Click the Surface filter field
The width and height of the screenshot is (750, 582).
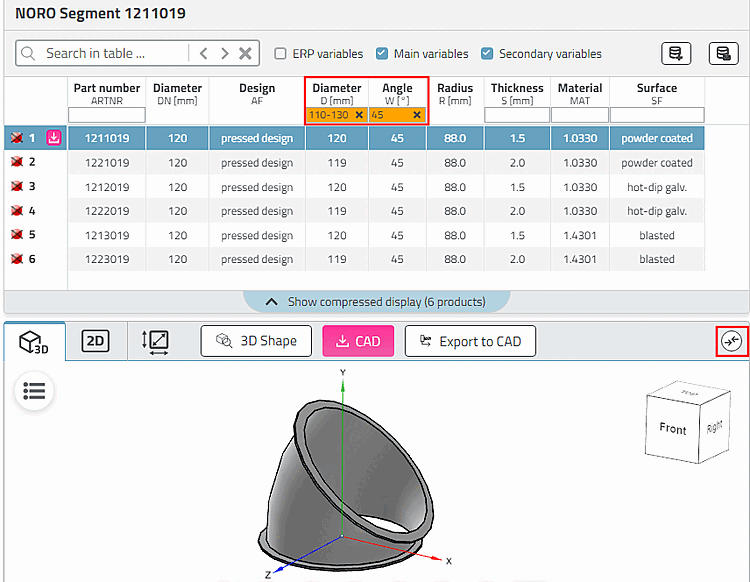[x=657, y=115]
